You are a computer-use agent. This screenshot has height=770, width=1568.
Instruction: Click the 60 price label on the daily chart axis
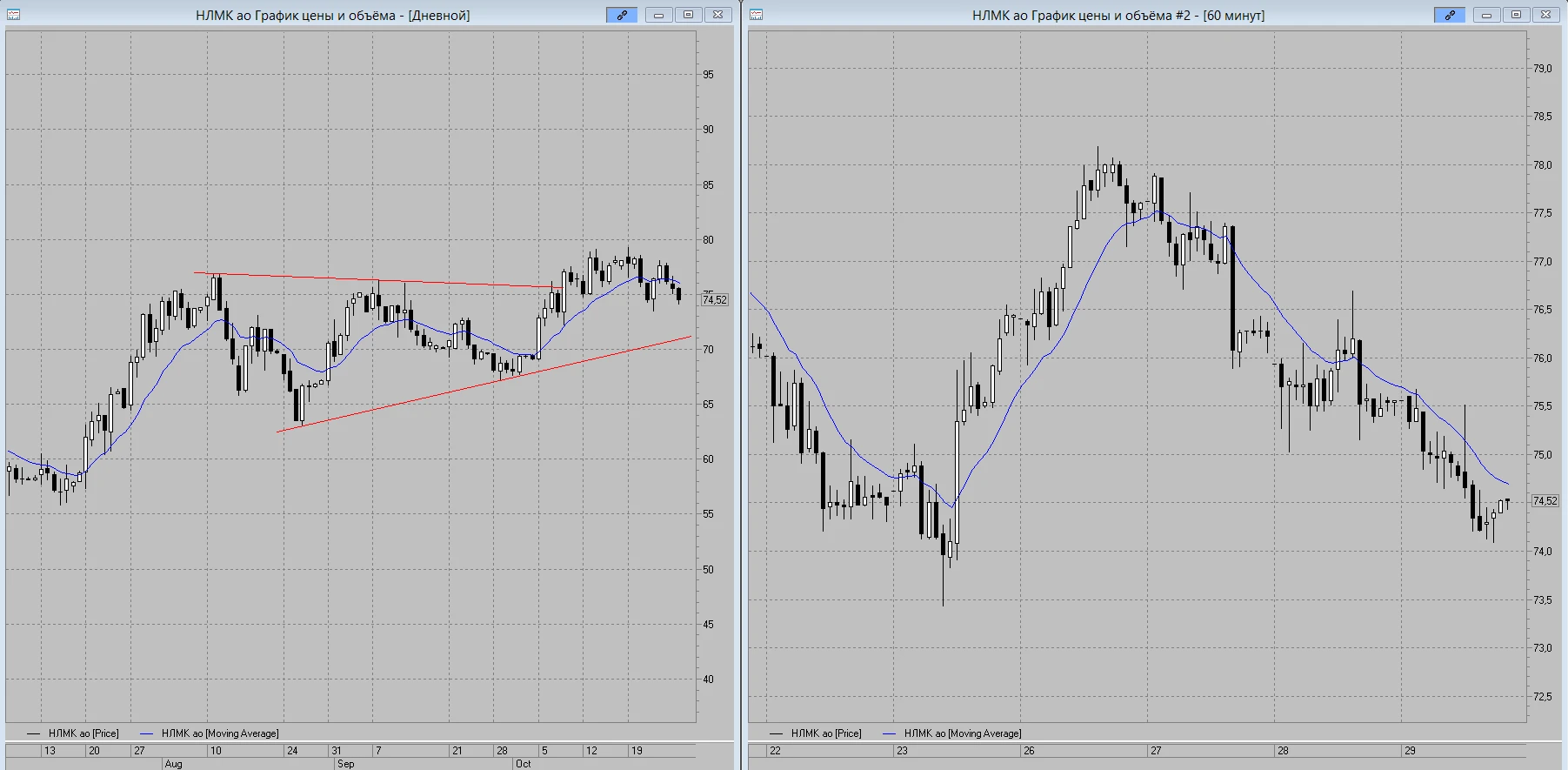point(708,459)
